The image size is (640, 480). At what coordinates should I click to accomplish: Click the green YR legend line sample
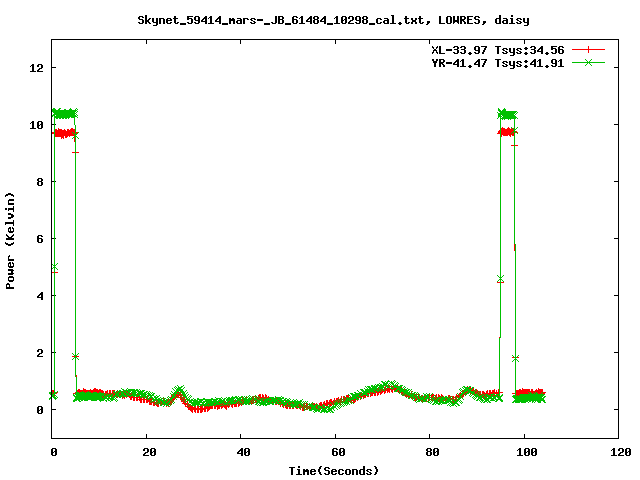[x=588, y=62]
